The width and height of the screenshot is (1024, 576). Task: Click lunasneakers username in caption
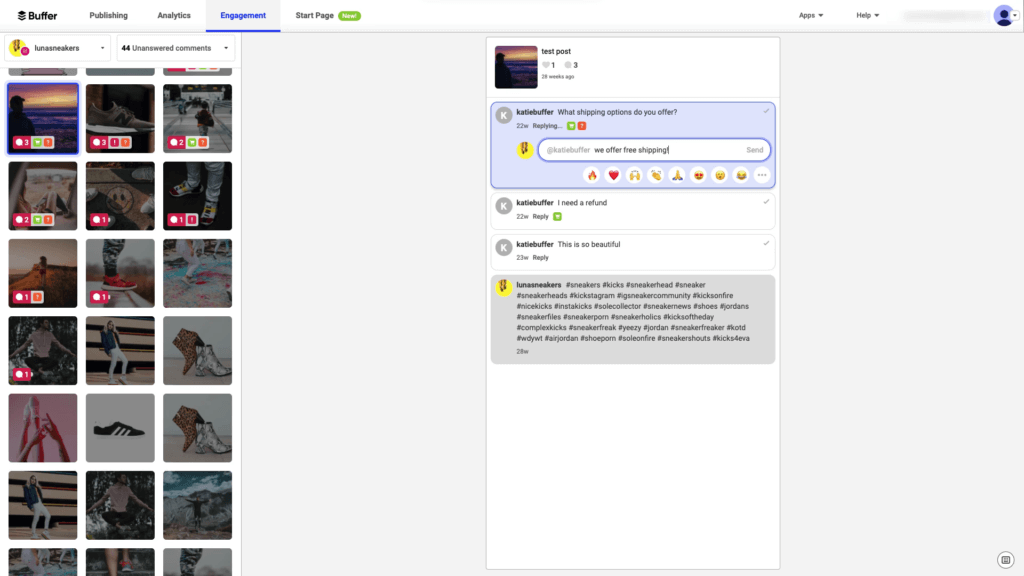[539, 285]
